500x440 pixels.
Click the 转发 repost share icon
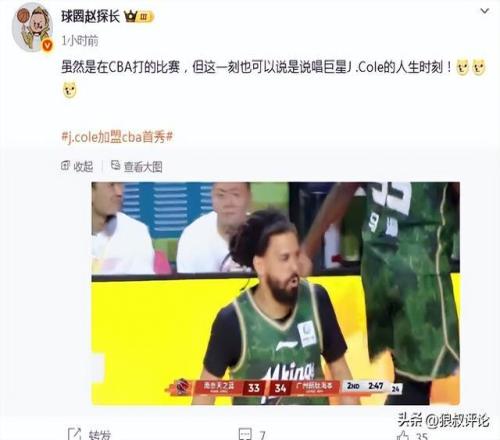(x=74, y=433)
